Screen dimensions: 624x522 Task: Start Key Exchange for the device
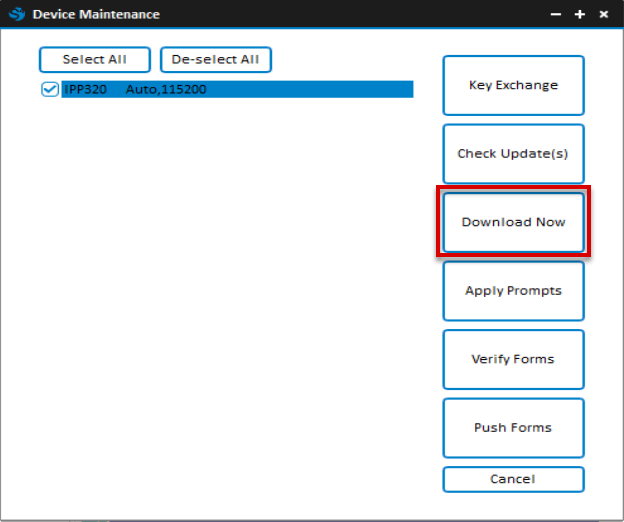513,86
